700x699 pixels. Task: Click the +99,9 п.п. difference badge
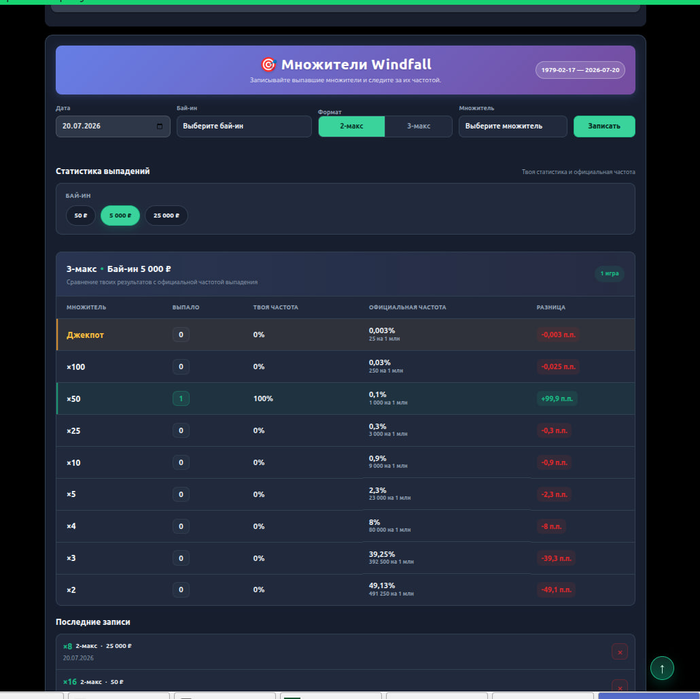[x=557, y=399]
